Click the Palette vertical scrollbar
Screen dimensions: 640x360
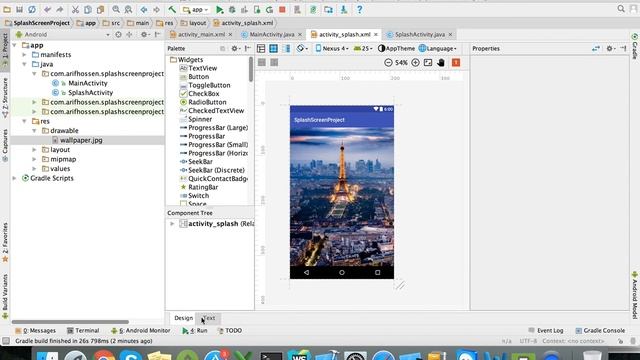click(x=251, y=69)
